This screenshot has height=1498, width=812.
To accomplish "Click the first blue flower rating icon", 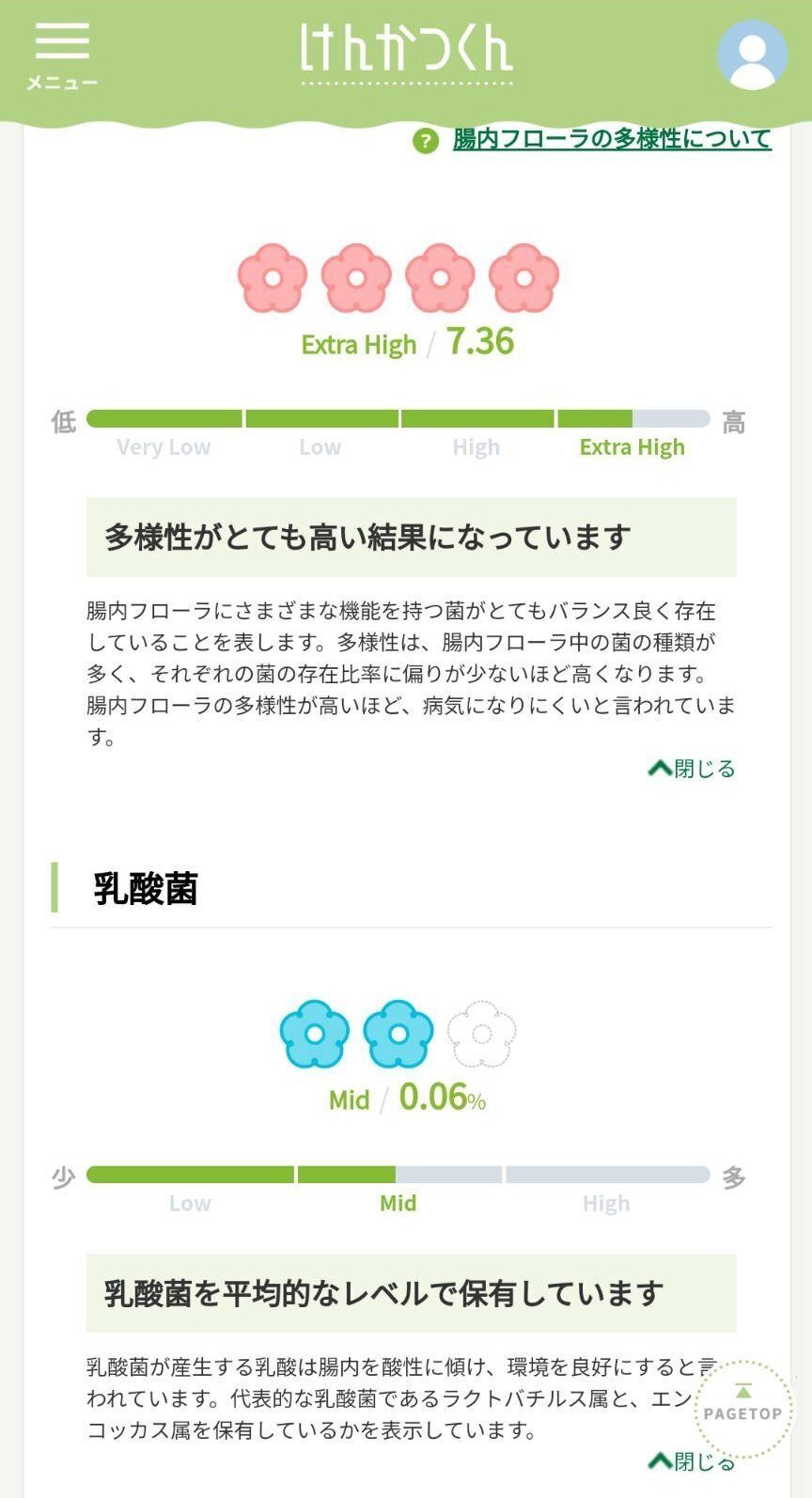I will pyautogui.click(x=315, y=1034).
